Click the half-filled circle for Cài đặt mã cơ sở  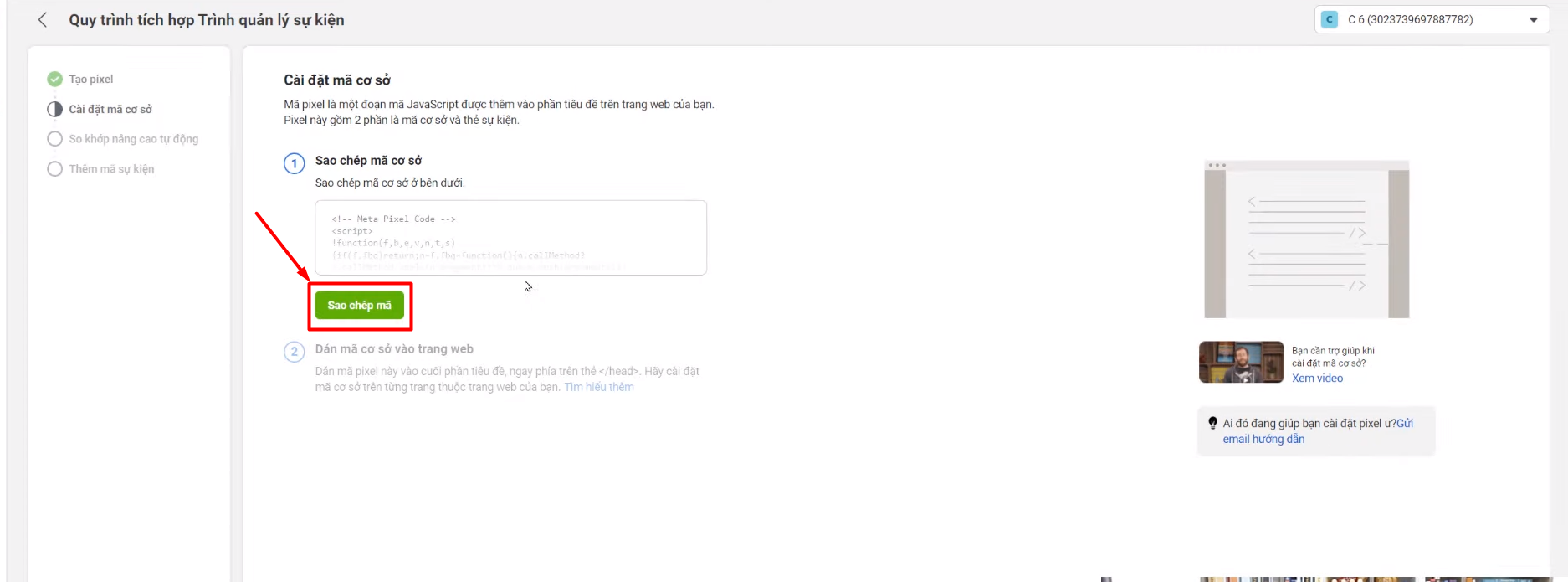[55, 110]
